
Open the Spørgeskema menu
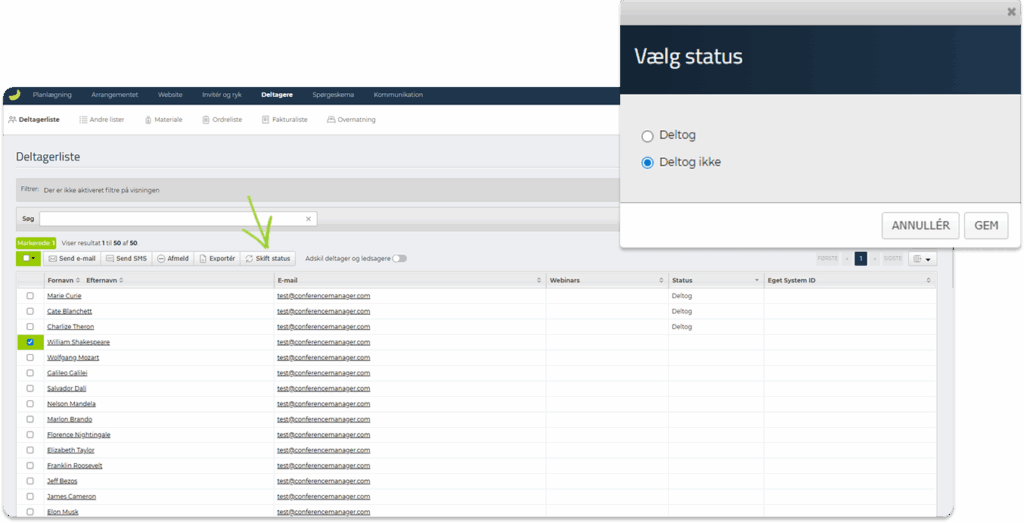[x=331, y=95]
